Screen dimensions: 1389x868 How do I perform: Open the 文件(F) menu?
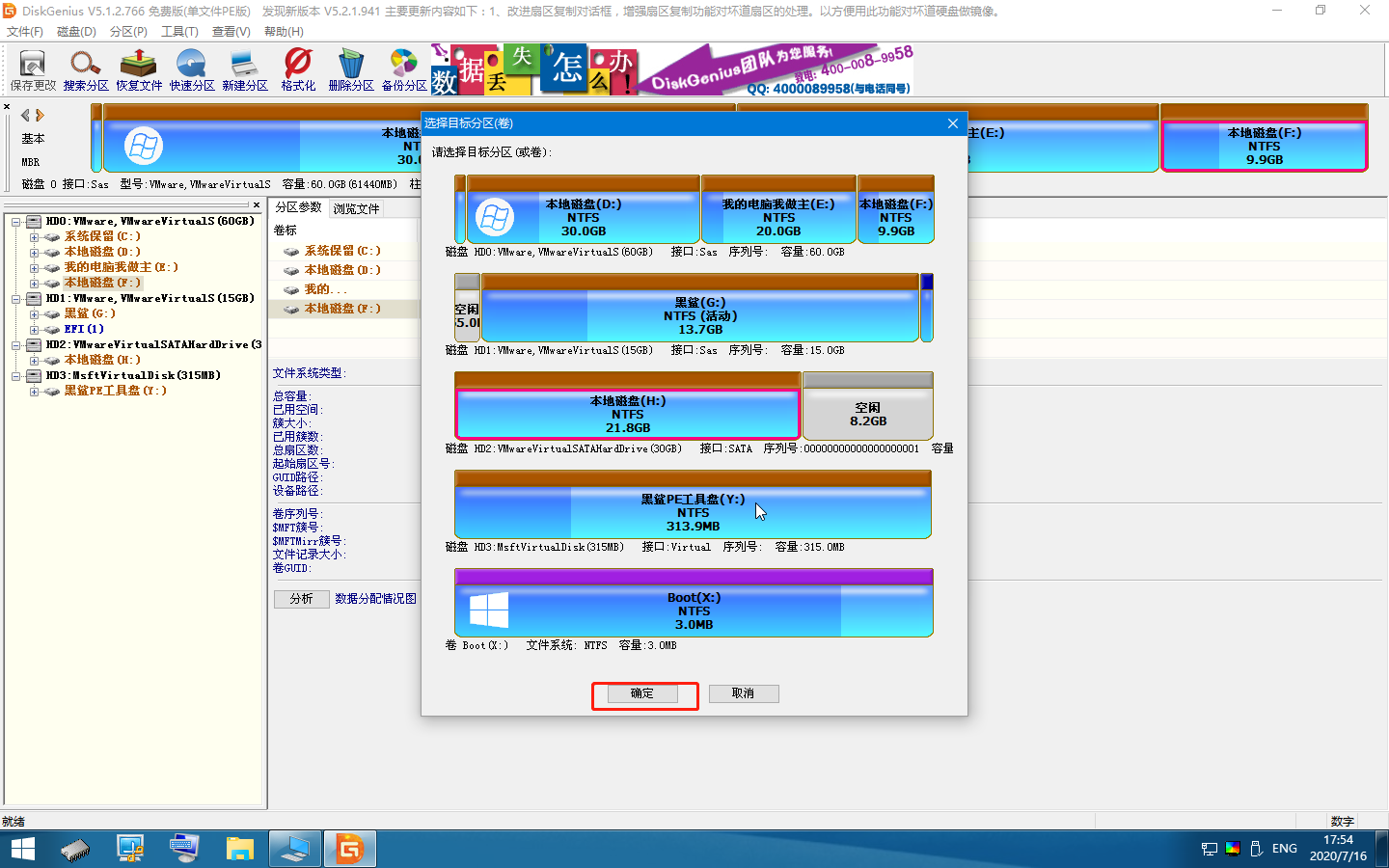(x=25, y=32)
